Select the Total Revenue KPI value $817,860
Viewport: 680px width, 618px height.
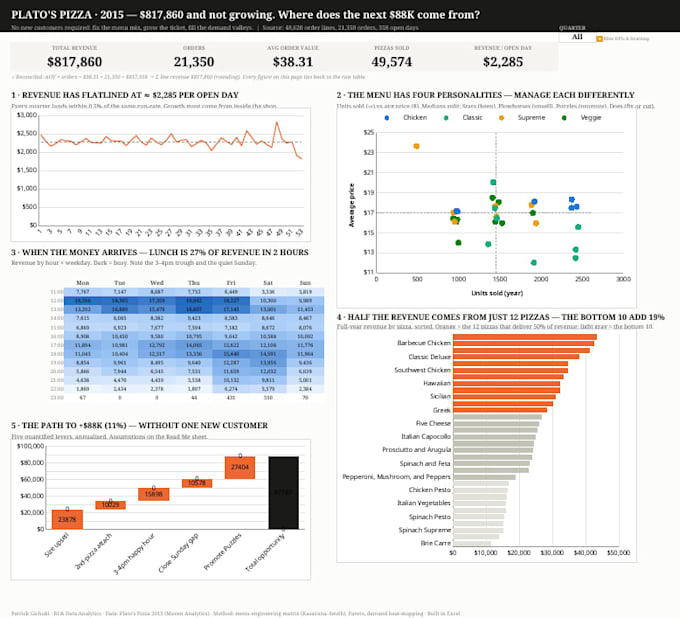click(75, 62)
